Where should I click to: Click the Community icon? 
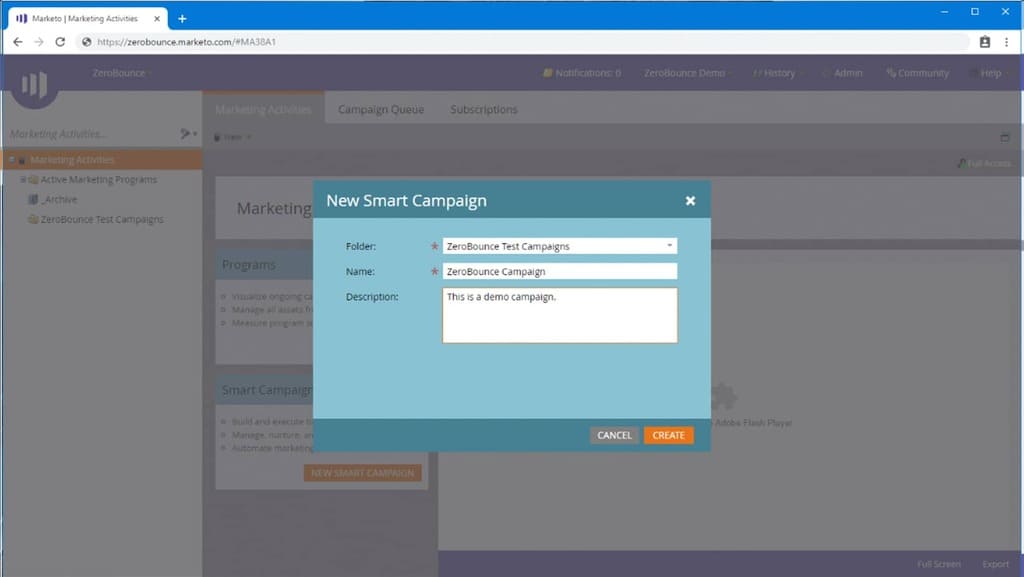(x=891, y=72)
